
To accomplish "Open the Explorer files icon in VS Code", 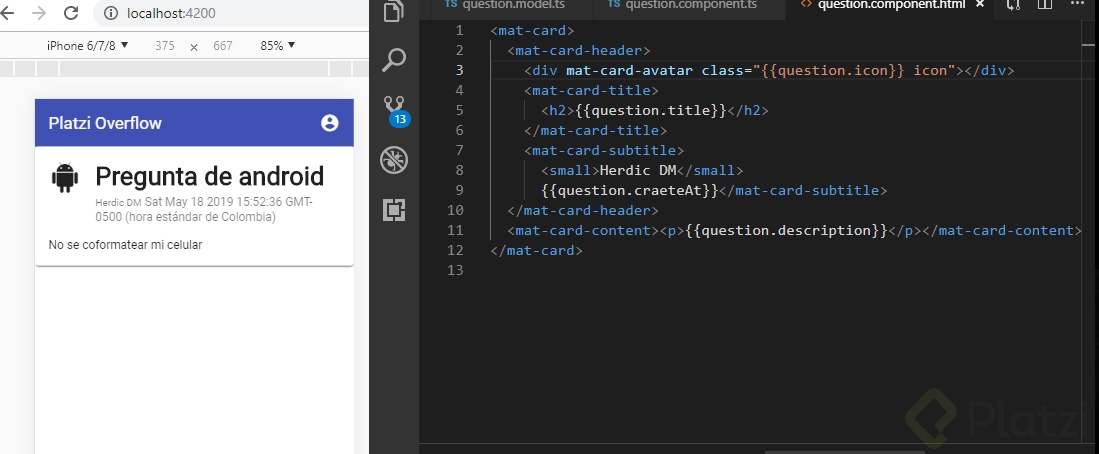I will click(394, 11).
